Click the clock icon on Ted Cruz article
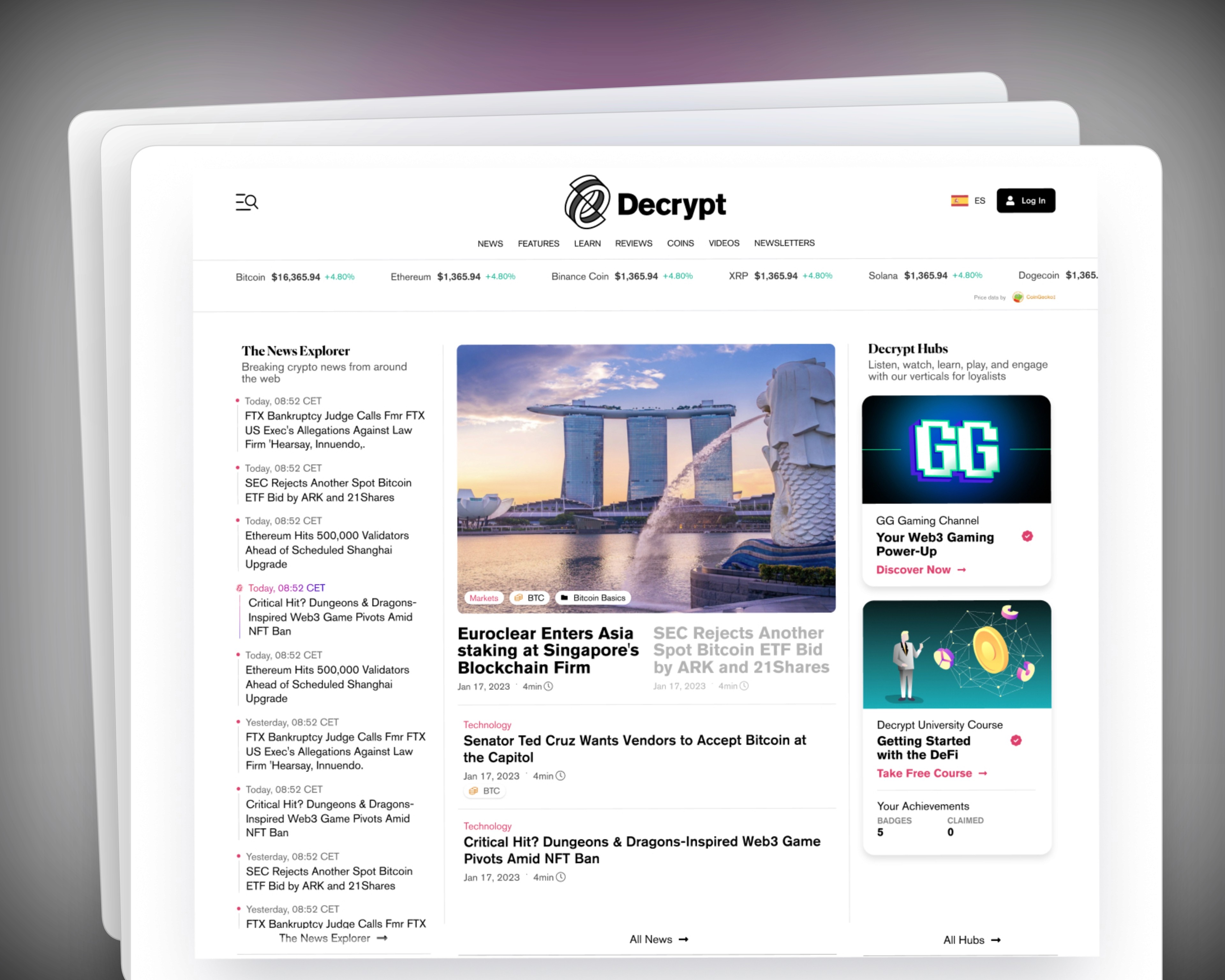 tap(560, 776)
